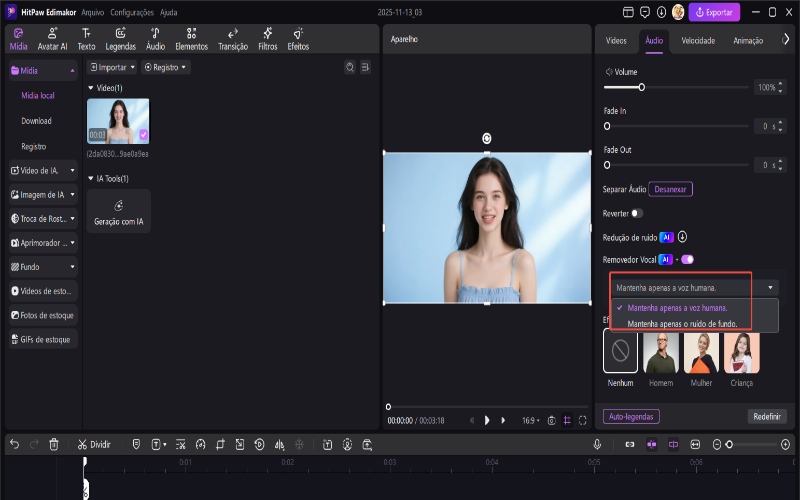Undo the last action in timeline toolbar

click(x=14, y=444)
